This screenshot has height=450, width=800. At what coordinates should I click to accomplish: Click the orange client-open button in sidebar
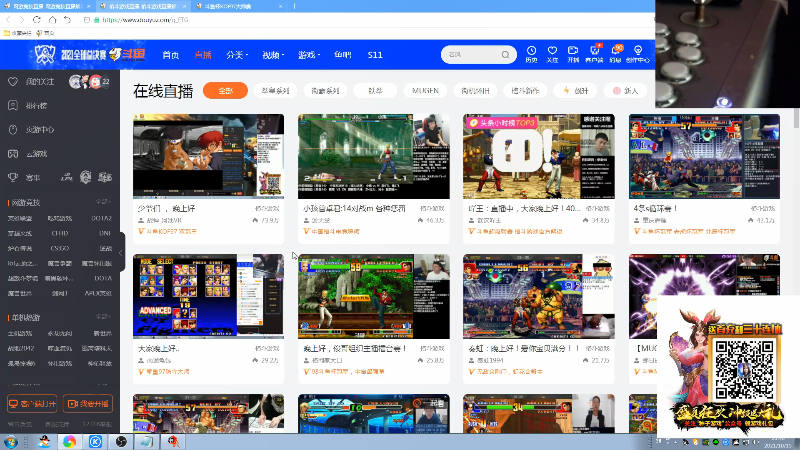[32, 404]
